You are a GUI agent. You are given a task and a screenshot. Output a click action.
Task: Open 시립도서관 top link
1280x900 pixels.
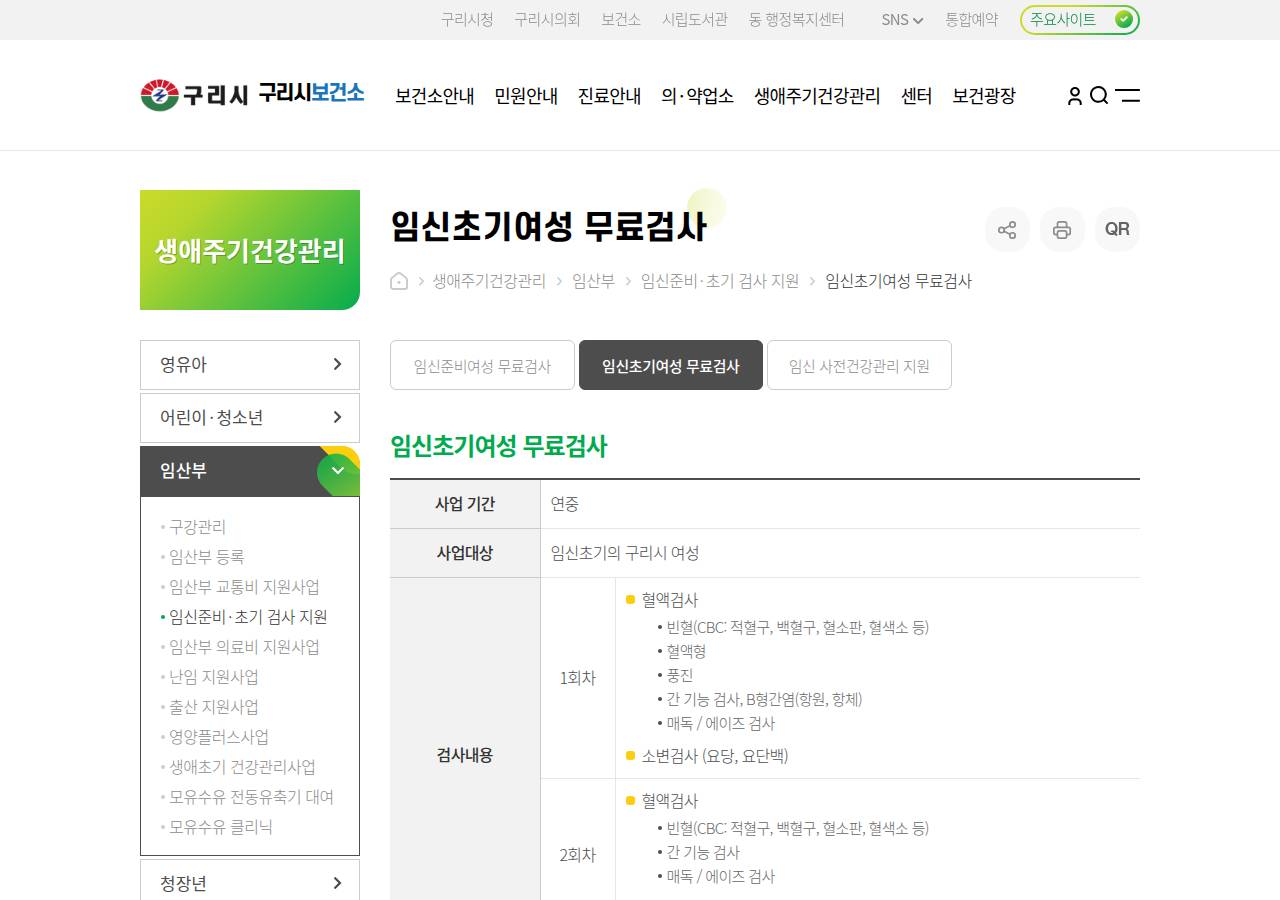click(x=695, y=19)
